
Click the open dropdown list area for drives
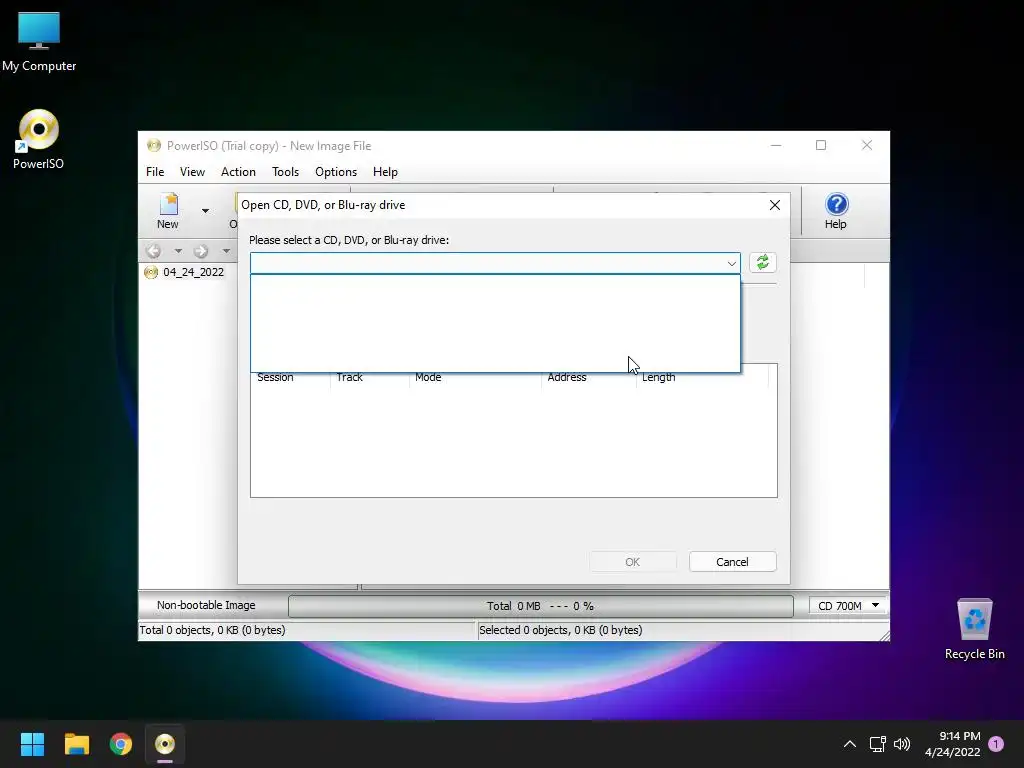496,323
